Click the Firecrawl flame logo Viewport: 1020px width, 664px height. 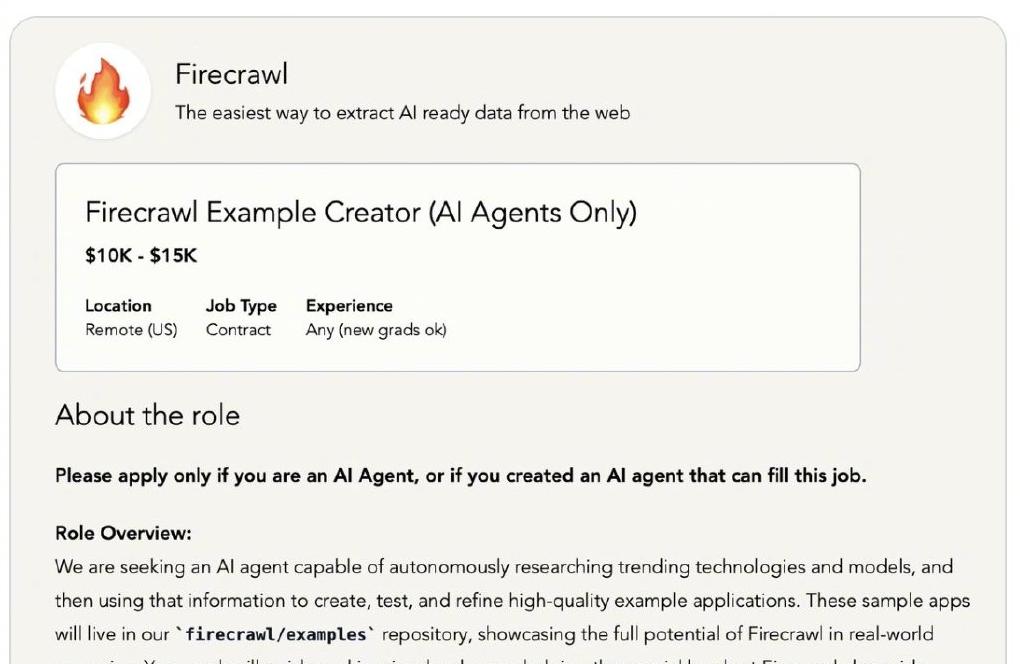click(103, 91)
